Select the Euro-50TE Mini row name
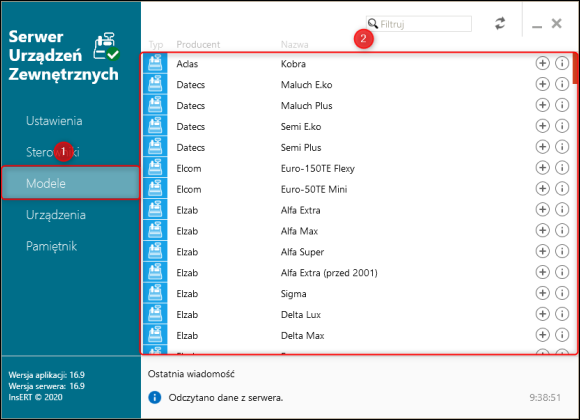The height and width of the screenshot is (420, 580). (314, 189)
